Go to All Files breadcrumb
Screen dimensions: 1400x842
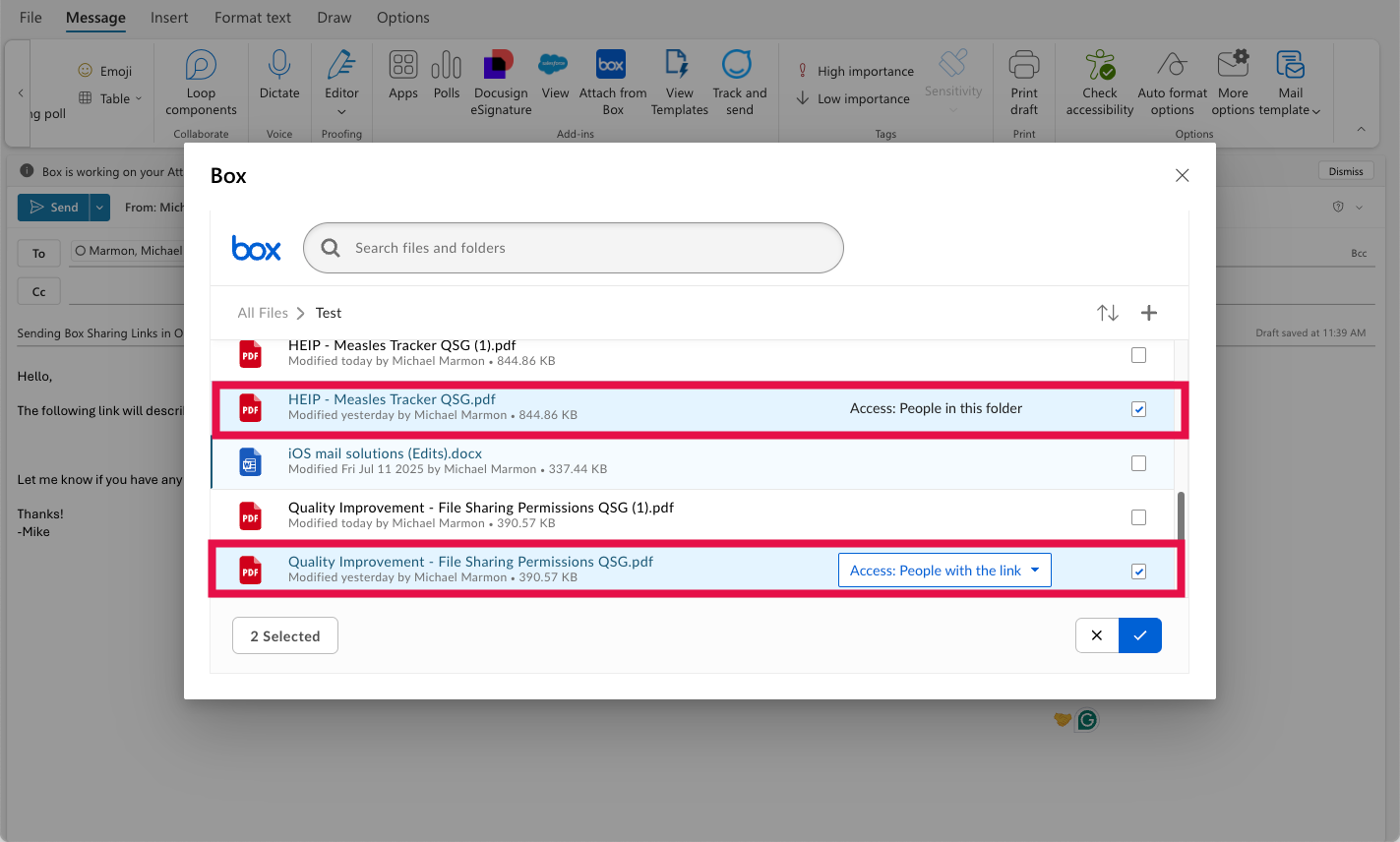point(263,313)
